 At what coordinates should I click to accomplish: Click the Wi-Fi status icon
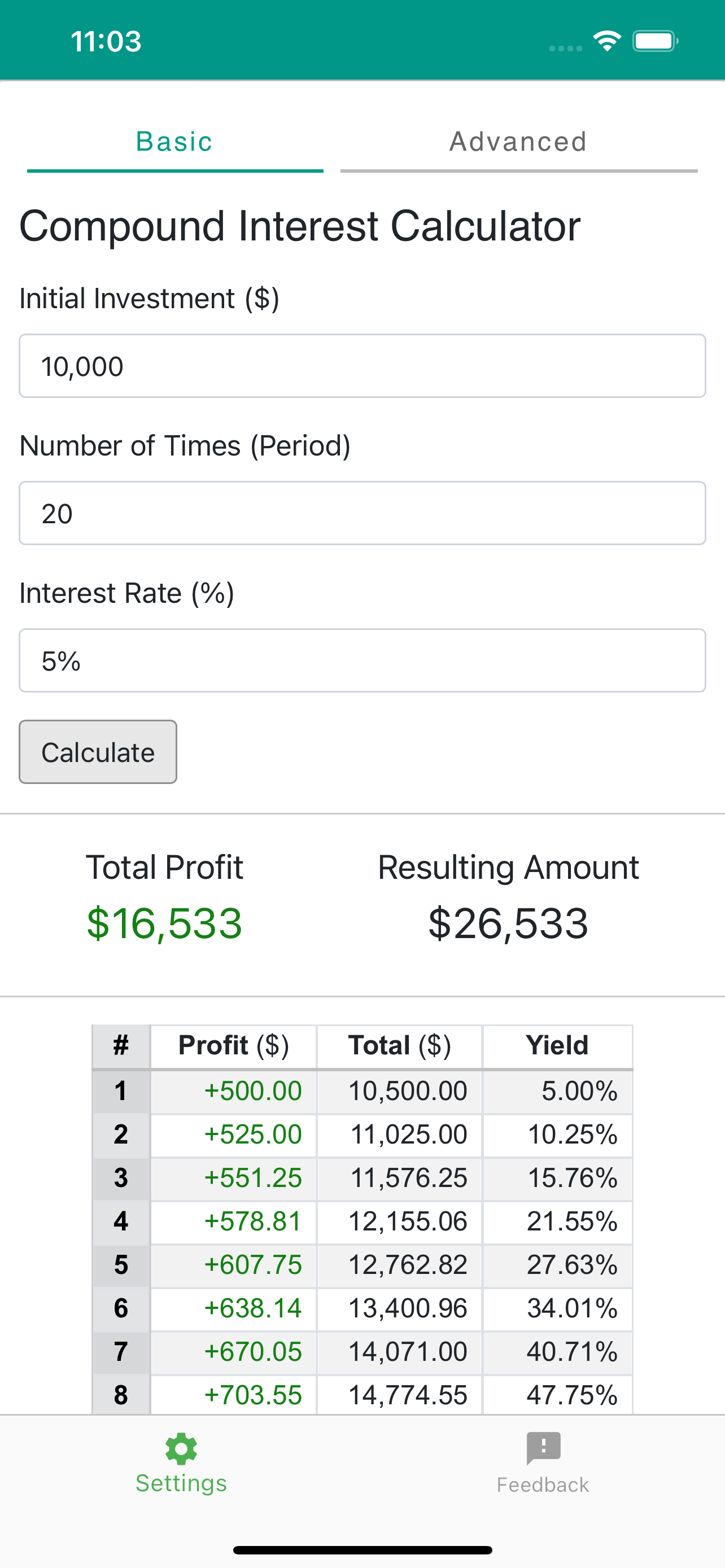point(607,40)
